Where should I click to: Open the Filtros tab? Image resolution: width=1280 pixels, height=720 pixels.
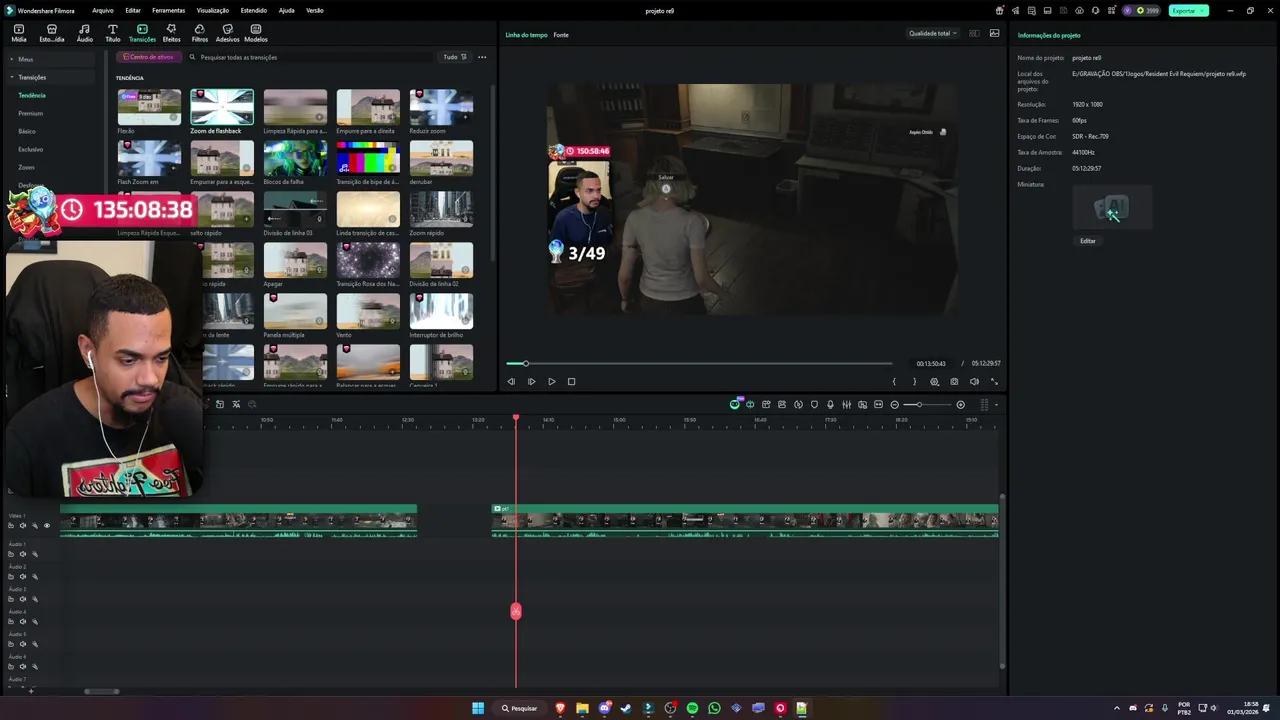pyautogui.click(x=199, y=33)
